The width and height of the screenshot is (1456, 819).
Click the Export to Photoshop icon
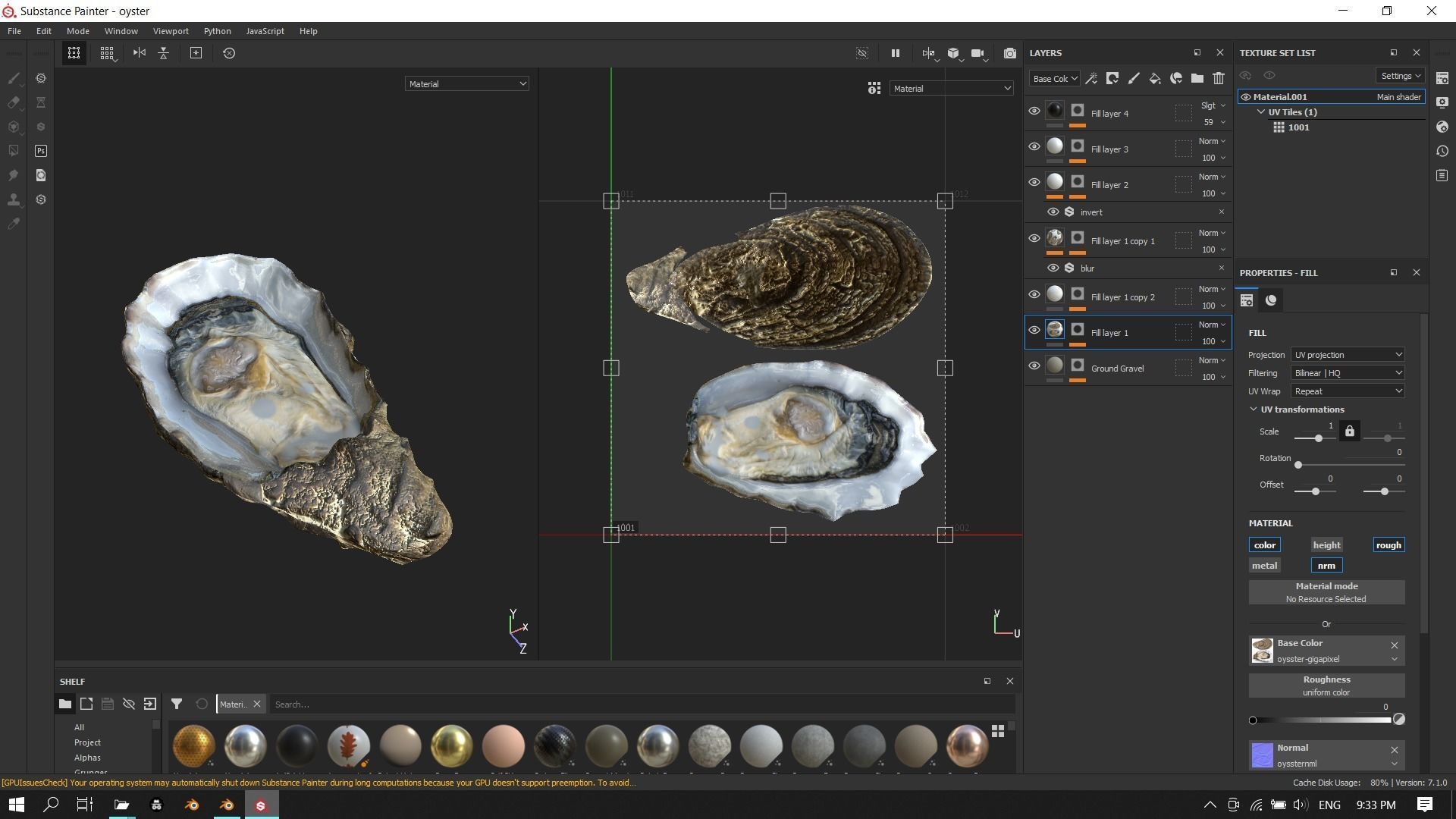41,151
